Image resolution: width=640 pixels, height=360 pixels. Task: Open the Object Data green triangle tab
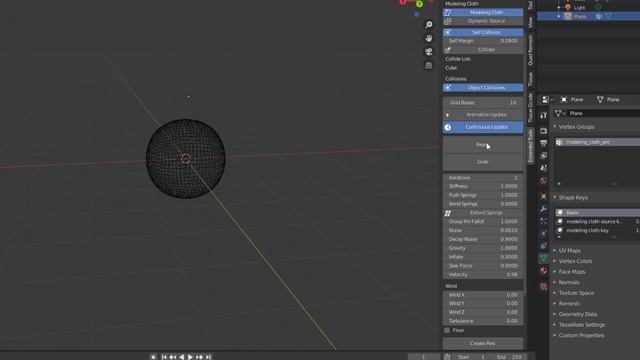pos(543,258)
